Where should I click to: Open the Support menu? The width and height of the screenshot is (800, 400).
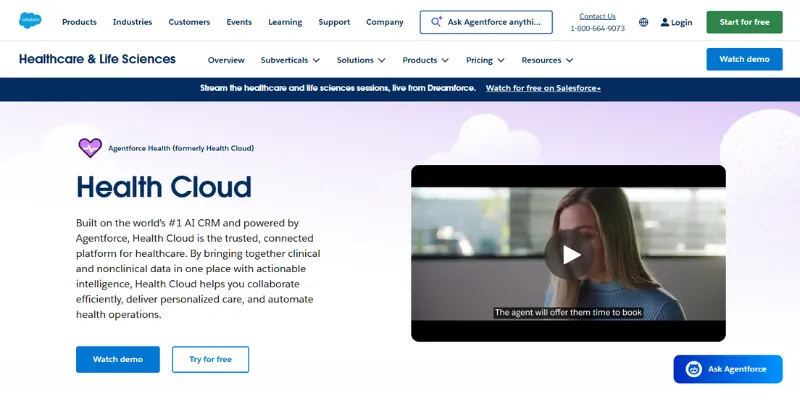click(x=334, y=22)
